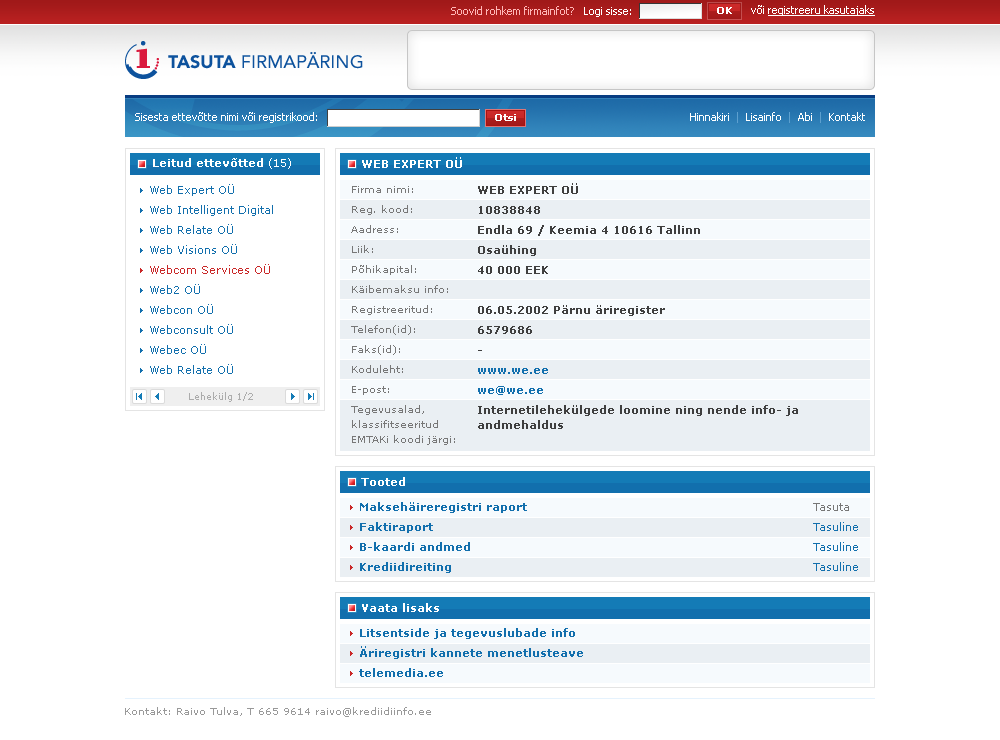Click Lehekülg 1/2 page indicator
The width and height of the screenshot is (1000, 740).
tap(221, 396)
